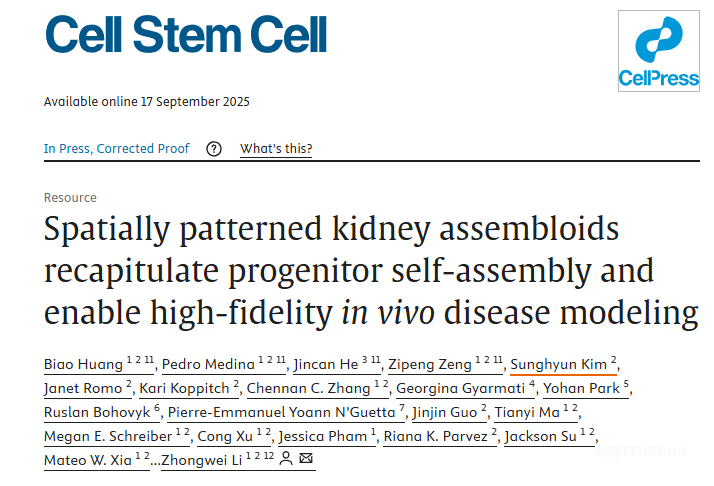Expand the hidden authors via the ellipsis
The height and width of the screenshot is (486, 714).
pos(156,460)
